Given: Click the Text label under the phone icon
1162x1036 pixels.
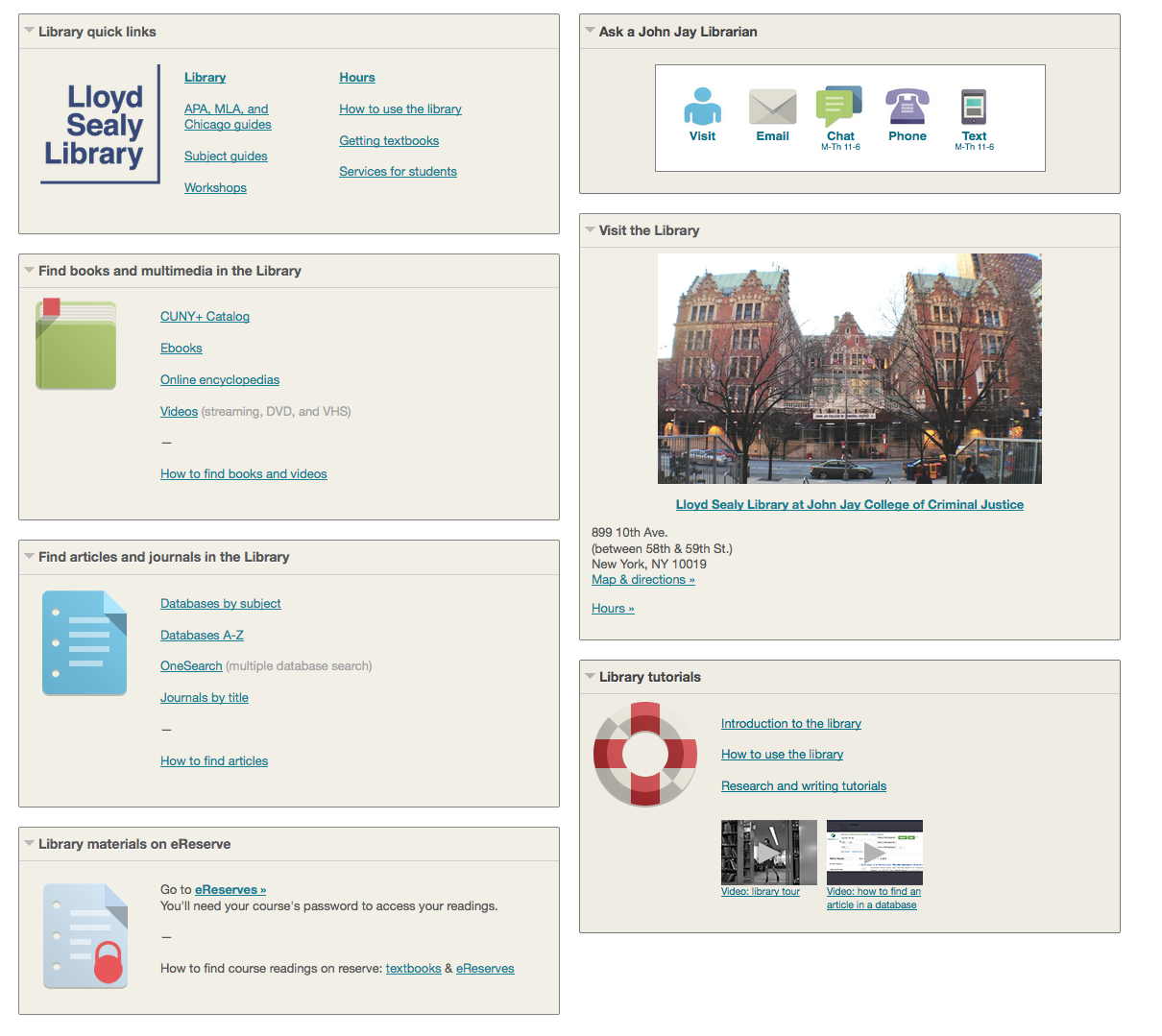Looking at the screenshot, I should tap(974, 136).
